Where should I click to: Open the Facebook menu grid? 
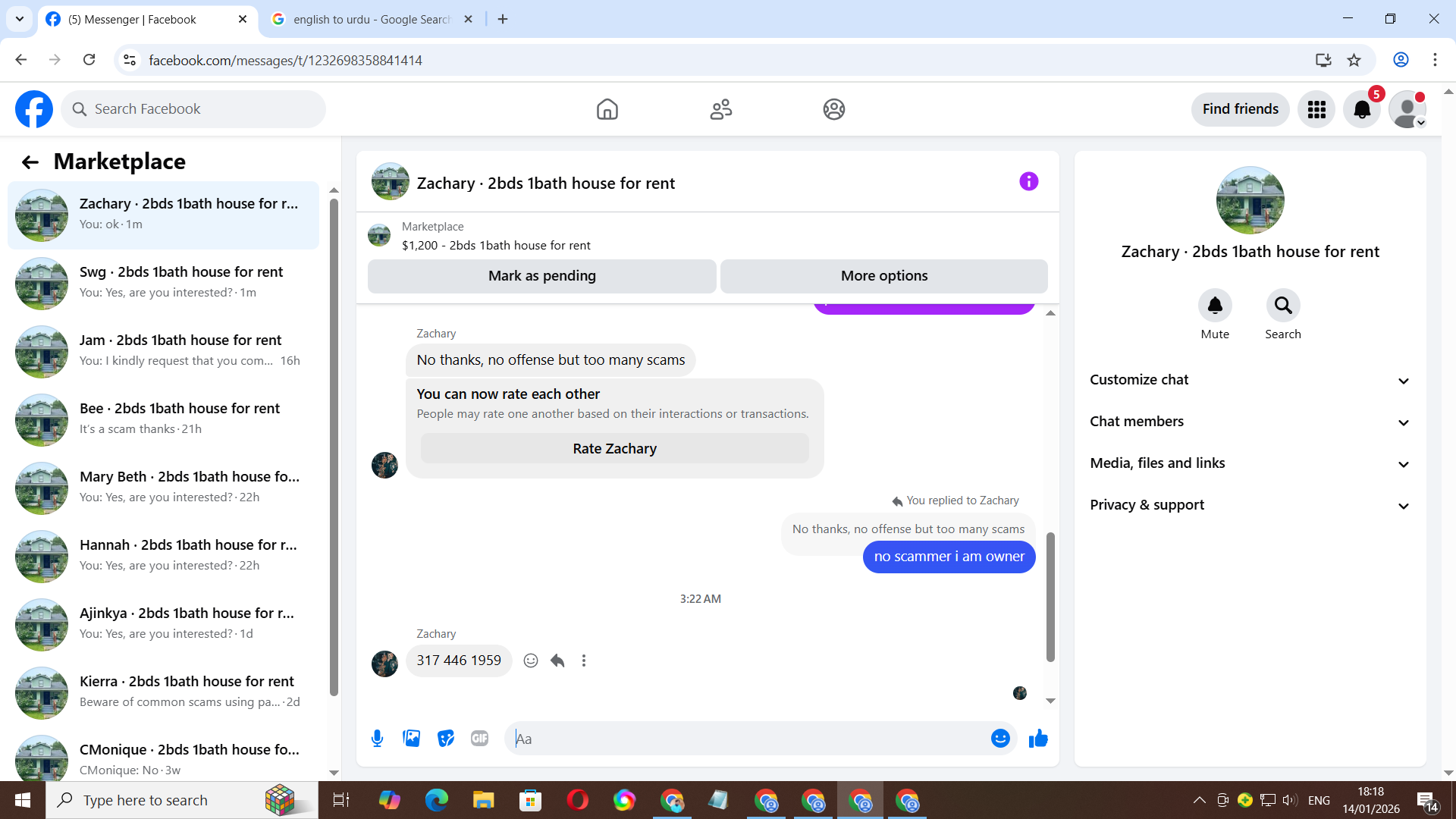pos(1316,109)
